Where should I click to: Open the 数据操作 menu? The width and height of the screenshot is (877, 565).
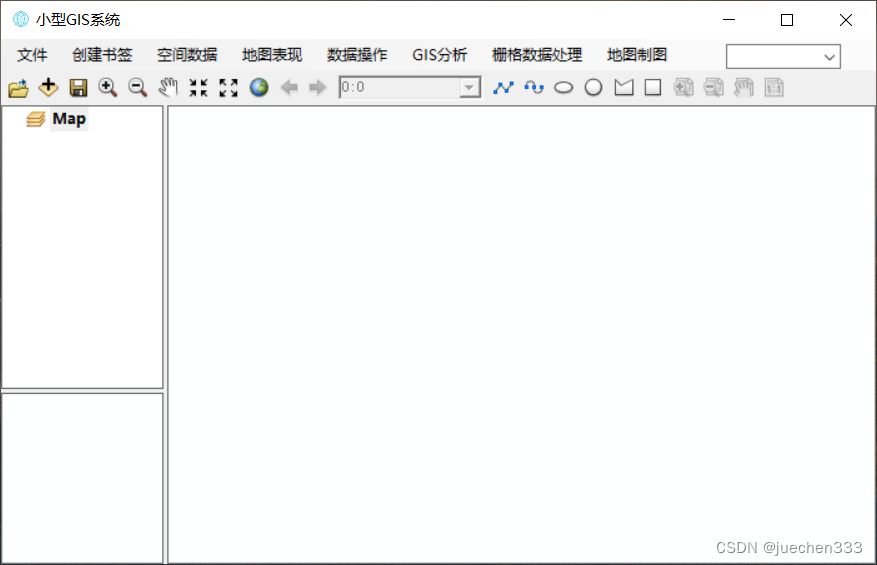[357, 55]
